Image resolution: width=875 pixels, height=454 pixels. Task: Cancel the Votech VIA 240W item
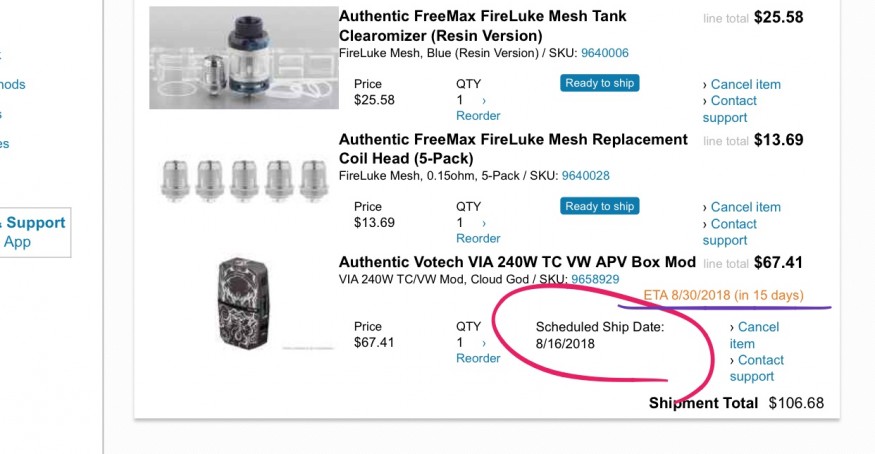click(757, 327)
